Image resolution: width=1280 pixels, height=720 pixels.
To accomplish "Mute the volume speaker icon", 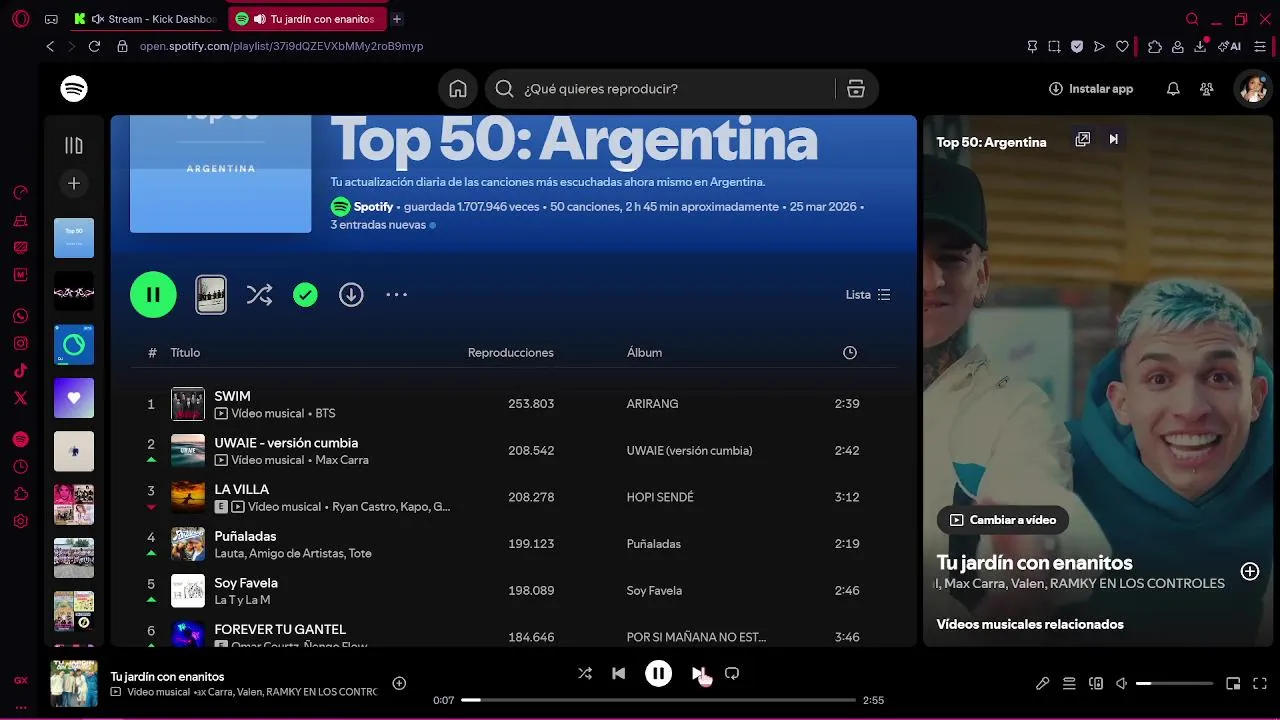I will pos(1122,684).
